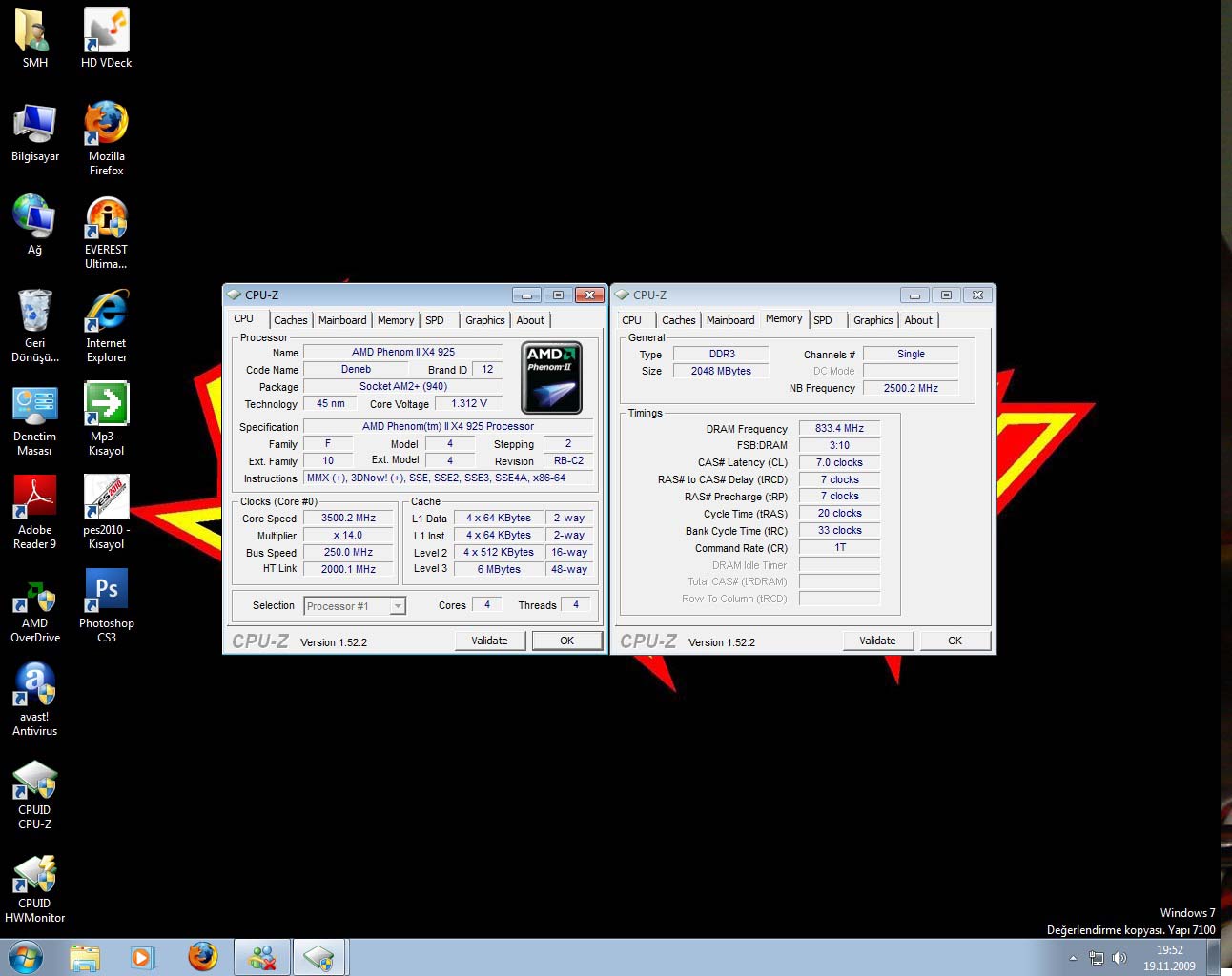The height and width of the screenshot is (976, 1232).
Task: Click the DRAM Frequency value 833.4 MHz
Action: pos(839,429)
